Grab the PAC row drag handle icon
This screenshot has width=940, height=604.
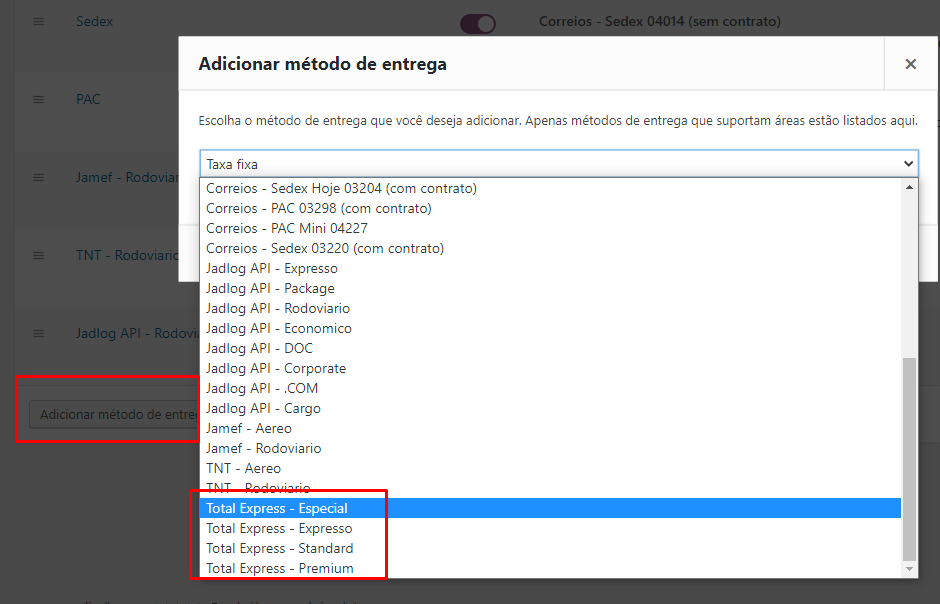pyautogui.click(x=38, y=99)
